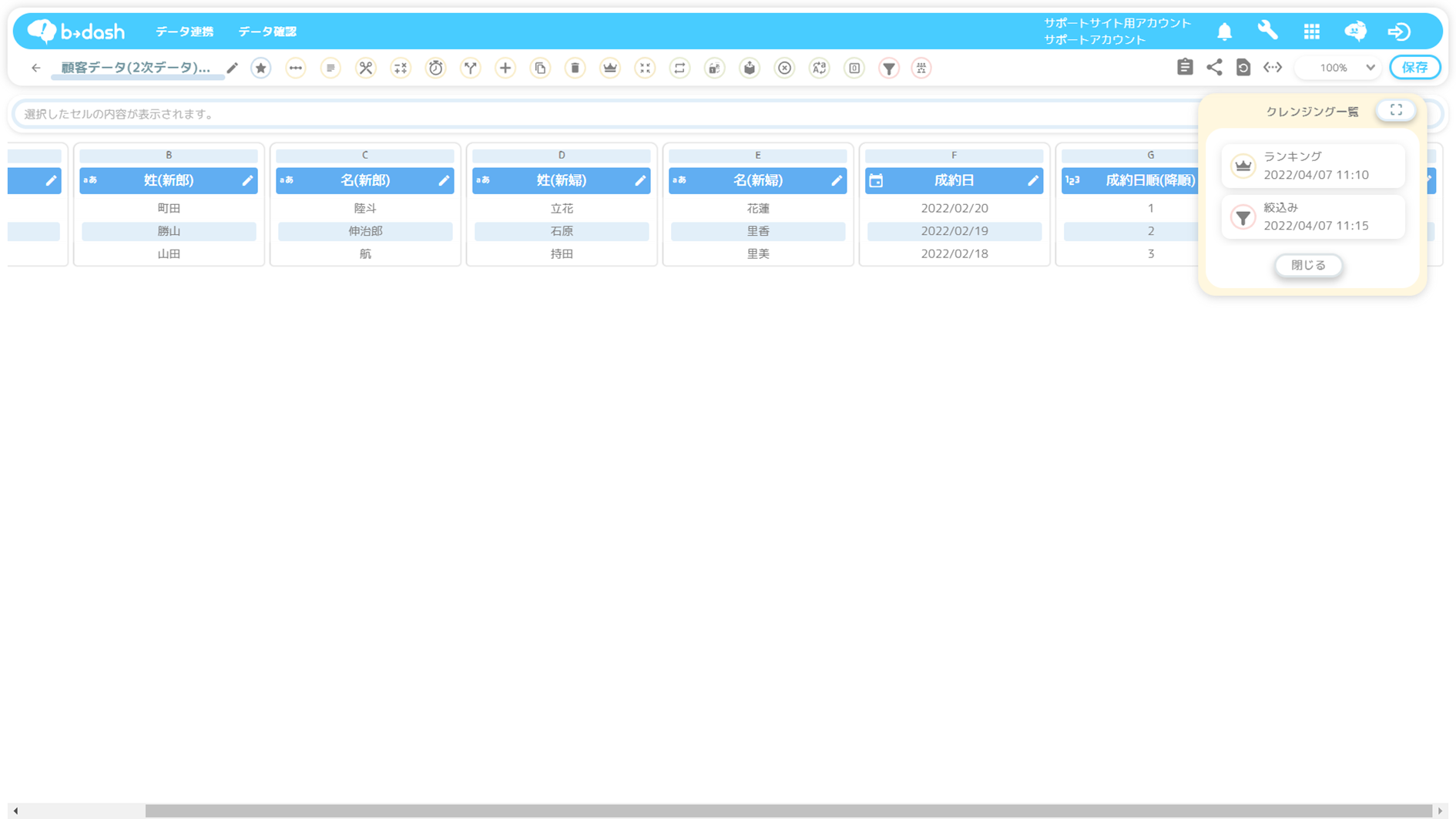Click the 閉じる button
The height and width of the screenshot is (819, 1456).
click(1308, 265)
